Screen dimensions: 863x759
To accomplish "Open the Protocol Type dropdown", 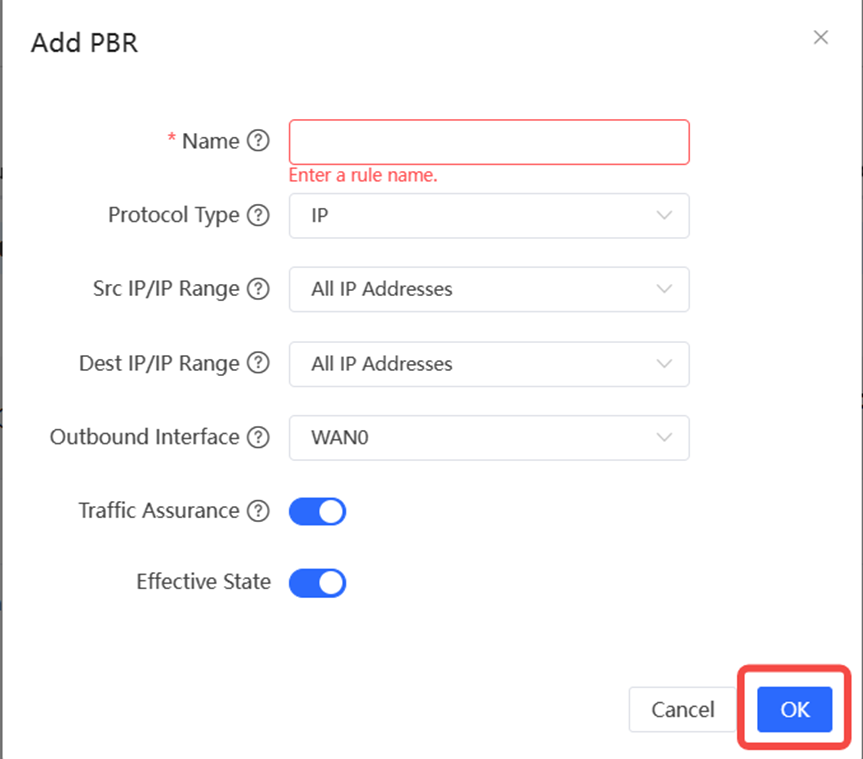I will pyautogui.click(x=489, y=216).
